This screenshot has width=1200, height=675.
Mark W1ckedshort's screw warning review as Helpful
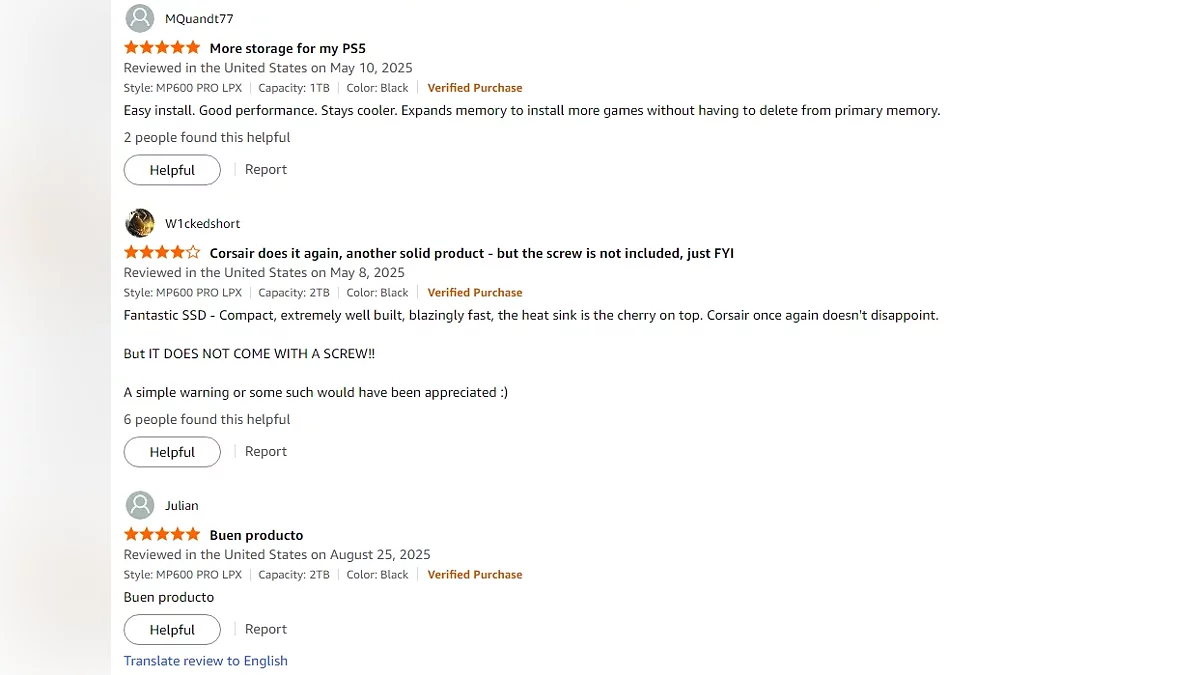pos(172,452)
